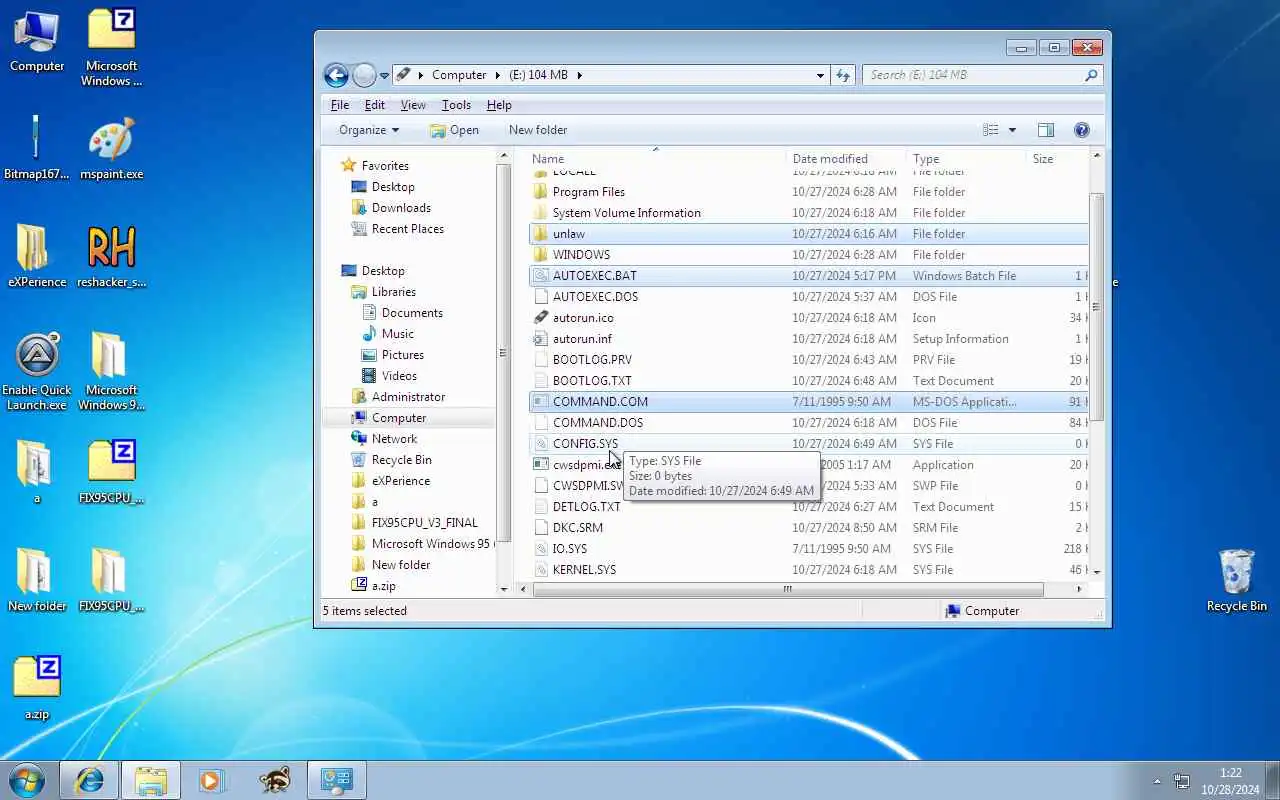1280x800 pixels.
Task: Click the Forward navigation arrow
Action: [364, 75]
